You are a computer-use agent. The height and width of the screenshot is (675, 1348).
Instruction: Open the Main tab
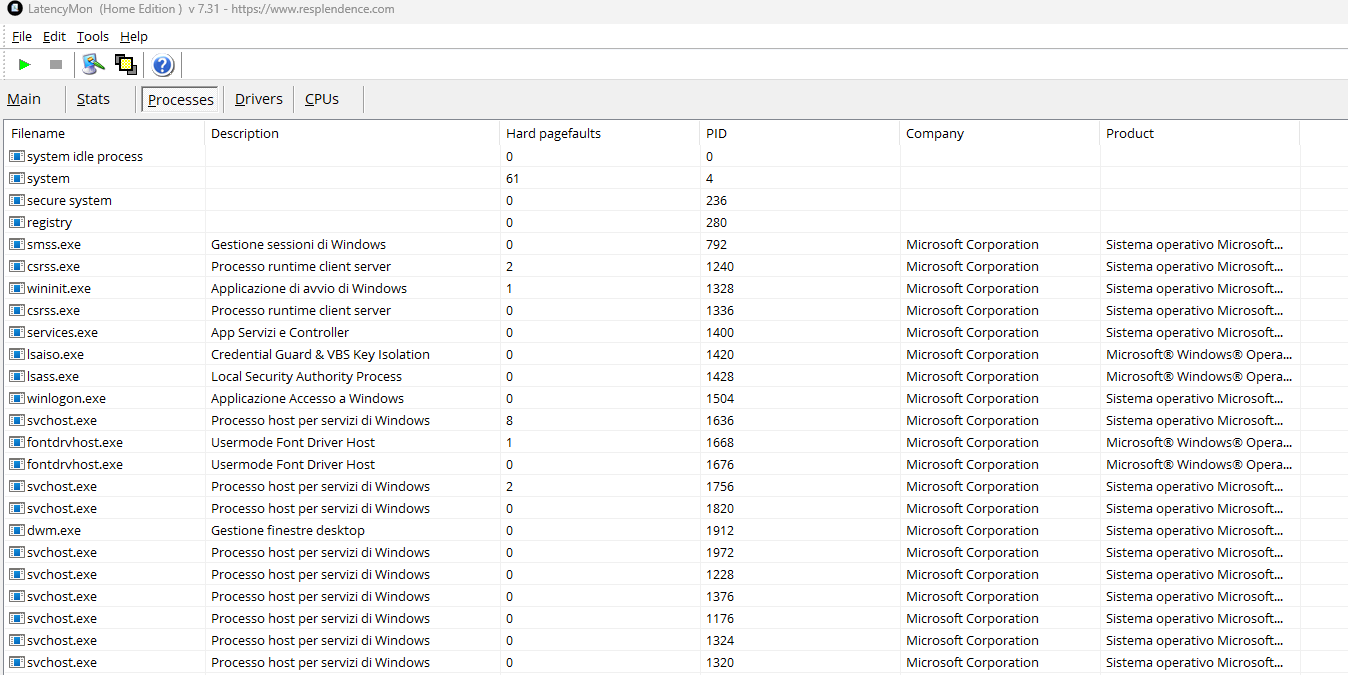tap(24, 99)
